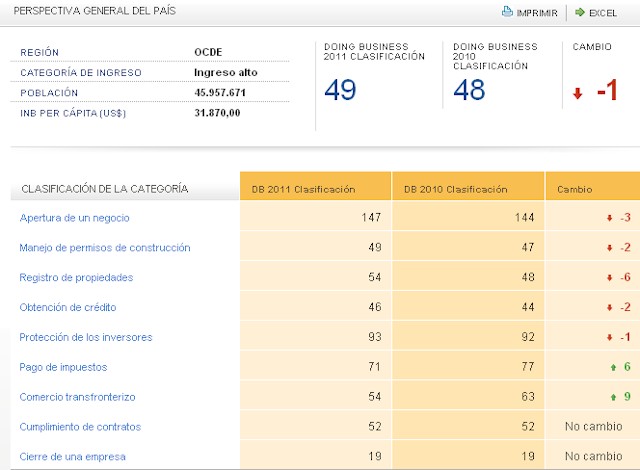Viewport: 640px width, 470px height.
Task: Click the Cambio column header
Action: (575, 189)
